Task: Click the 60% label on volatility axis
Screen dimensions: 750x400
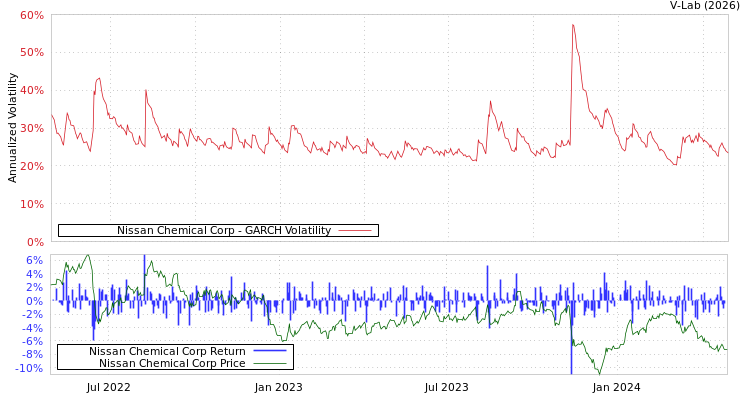Action: (x=31, y=15)
